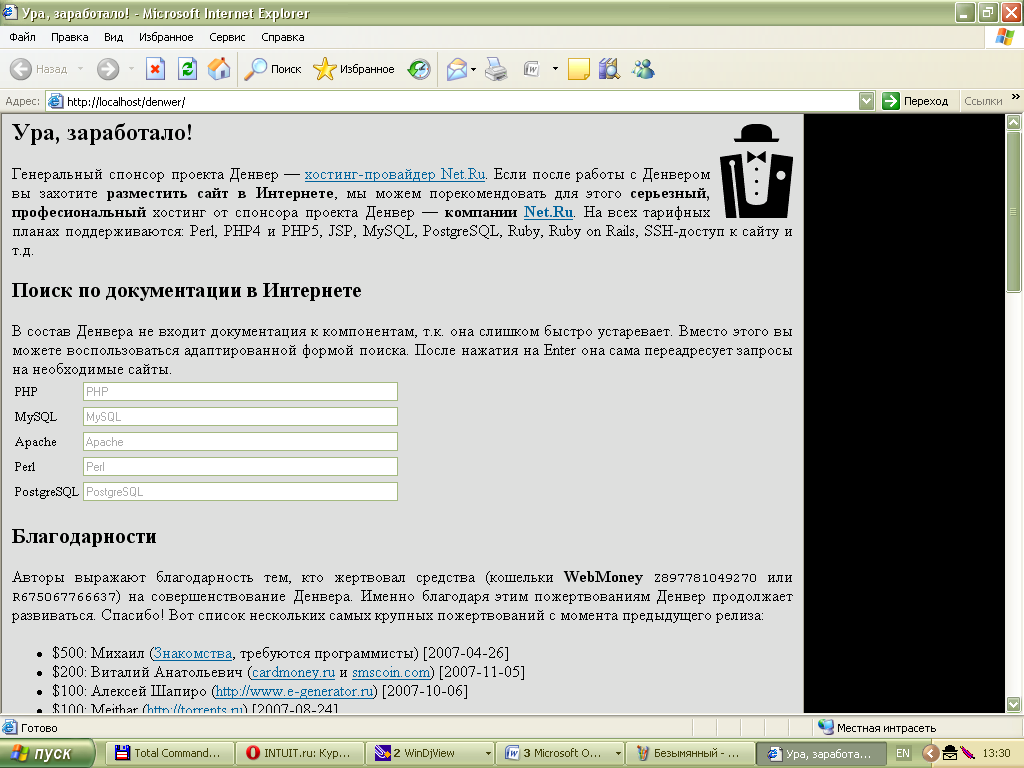Screen dimensions: 1024x768
Task: Open http://www.e-generator.ru link
Action: click(295, 691)
